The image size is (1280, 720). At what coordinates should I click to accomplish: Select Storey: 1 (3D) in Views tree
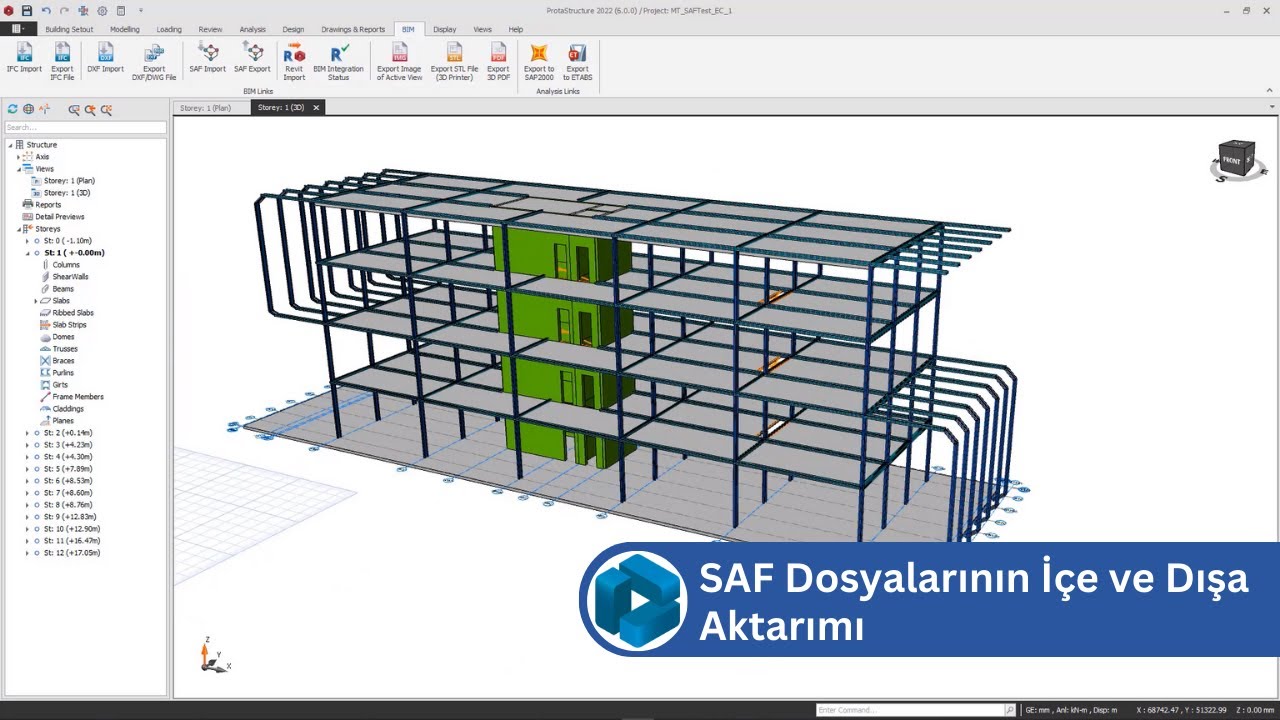(67, 193)
